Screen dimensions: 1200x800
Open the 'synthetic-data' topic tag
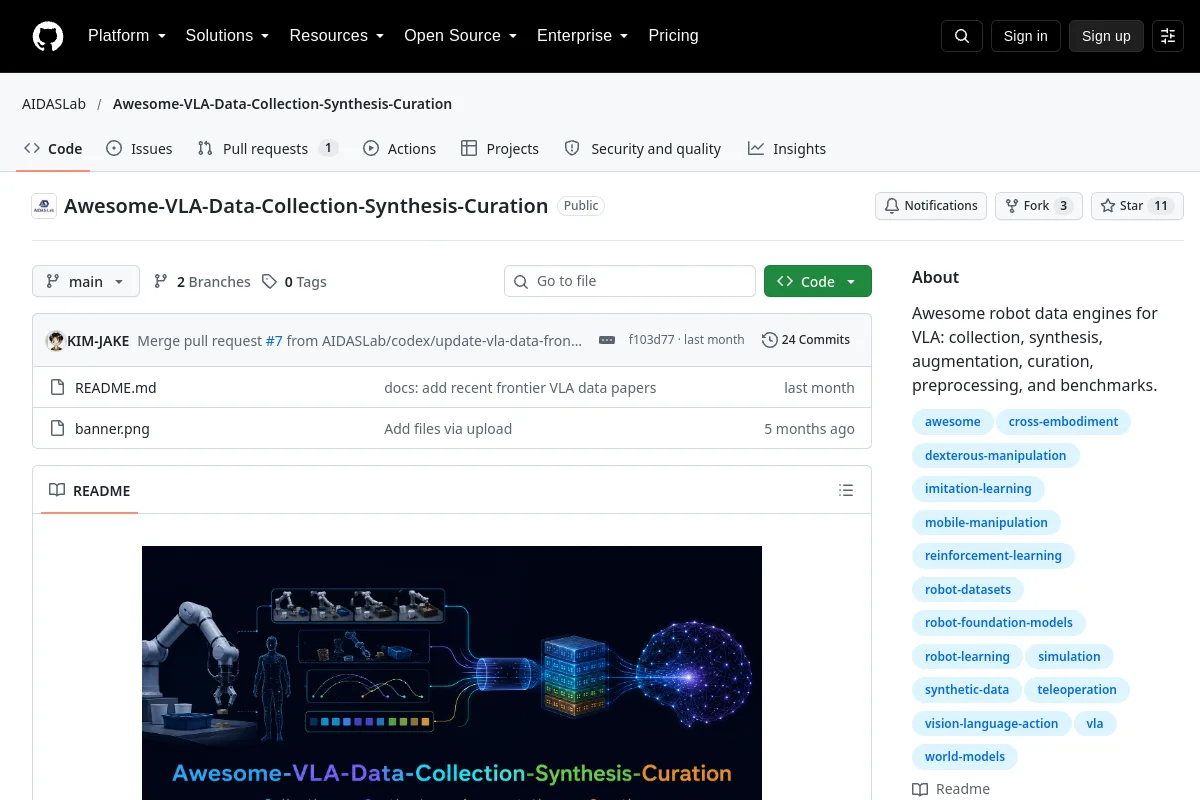[967, 690]
